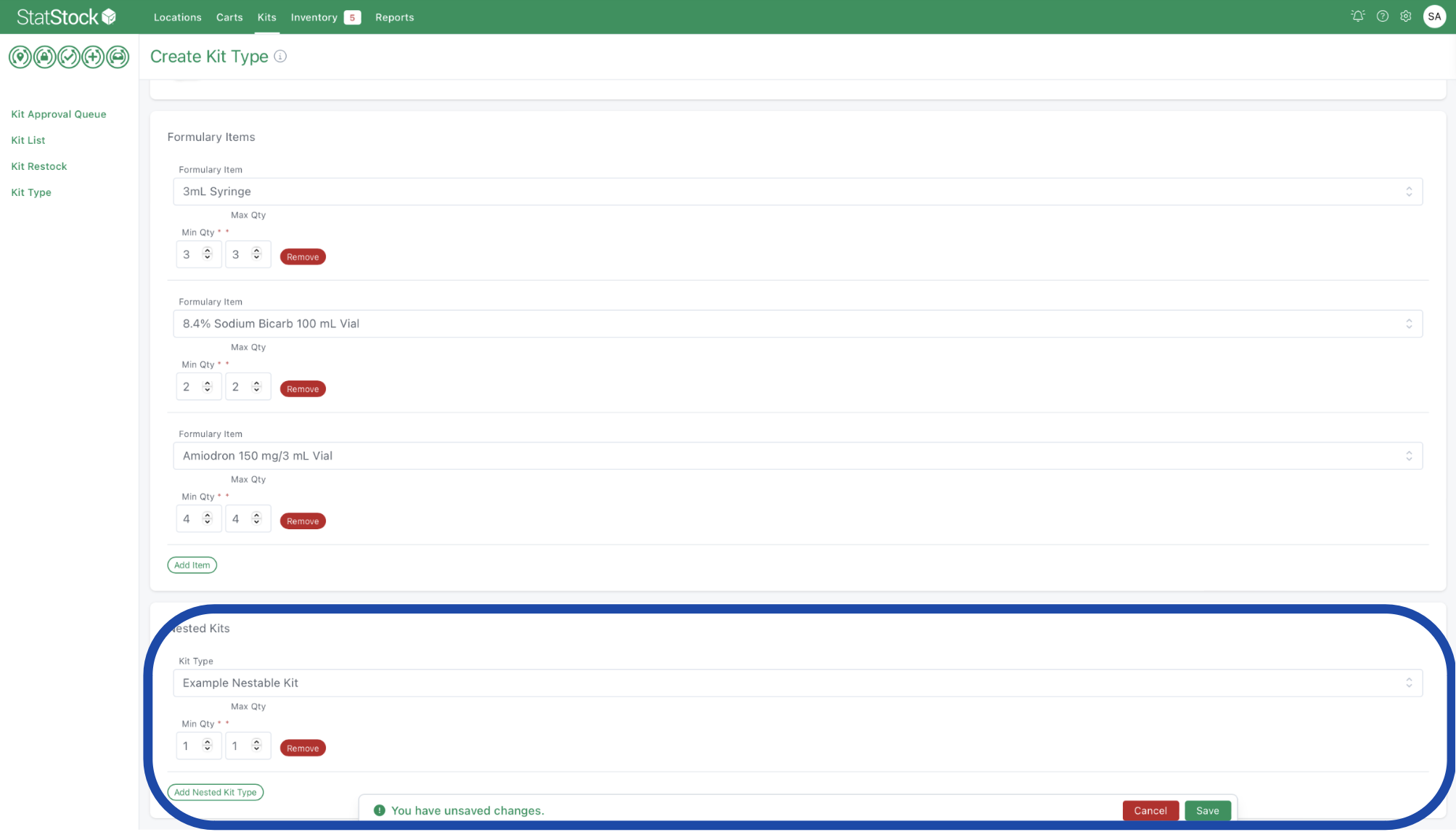The image size is (1456, 832).
Task: Remove the Example Nestable Kit
Action: (303, 749)
